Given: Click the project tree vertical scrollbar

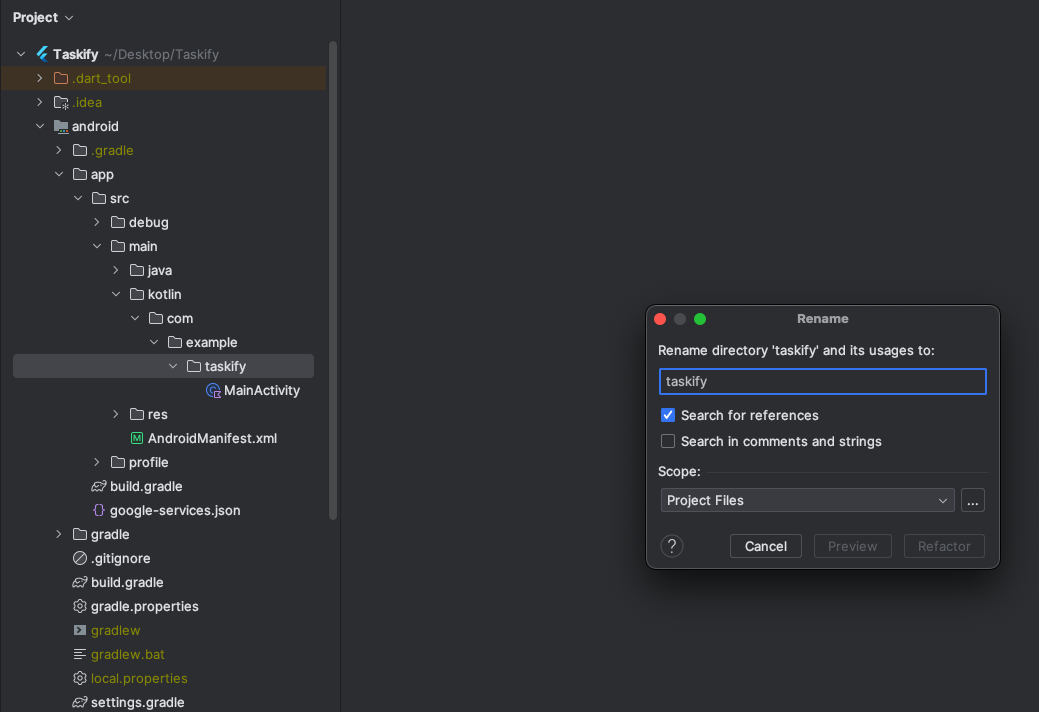Looking at the screenshot, I should tap(333, 280).
